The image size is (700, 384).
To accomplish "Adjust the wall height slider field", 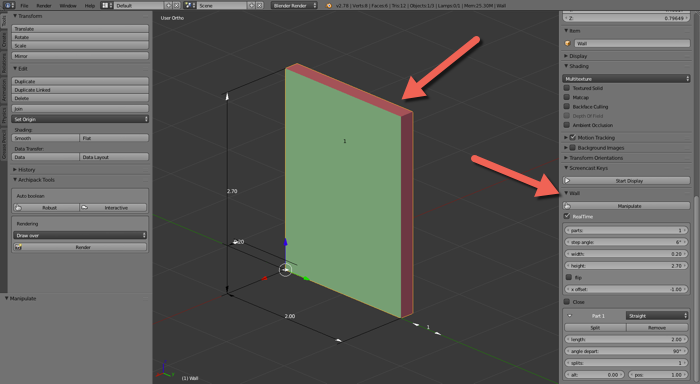I will point(627,266).
